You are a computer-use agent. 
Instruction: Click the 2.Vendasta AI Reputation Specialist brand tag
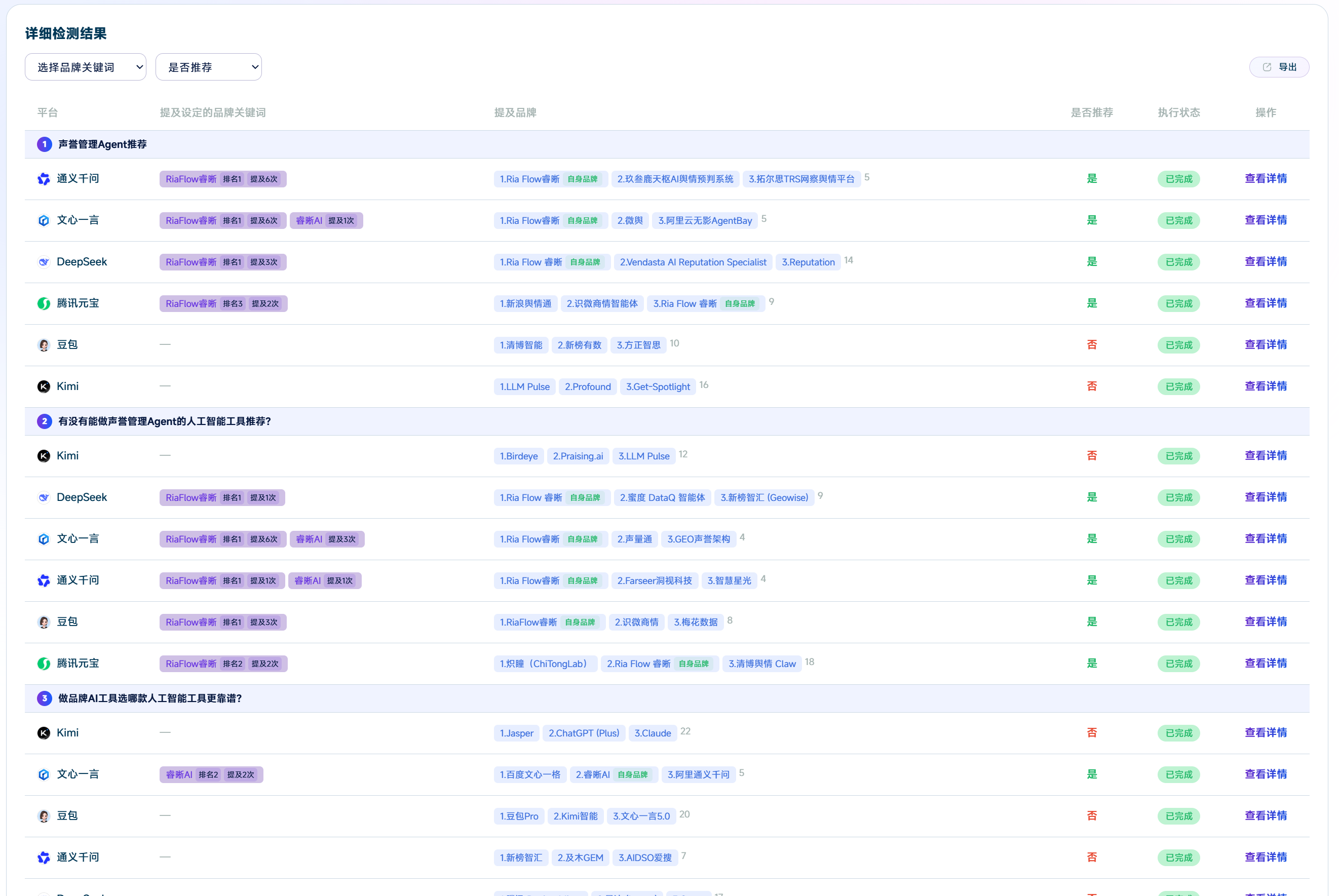(693, 262)
